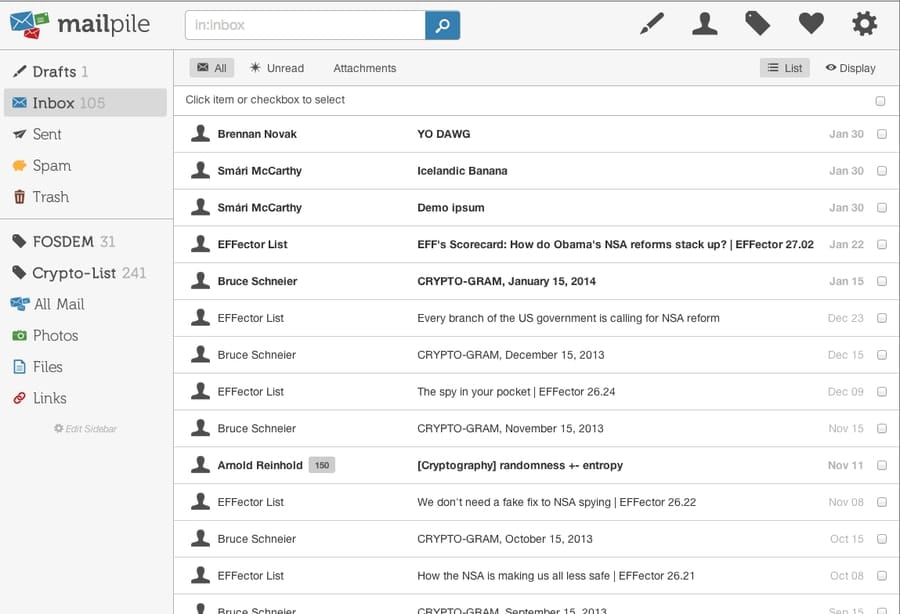Click avatar icon beside Arnold Reinhold
Screen dimensions: 900x614
click(x=200, y=464)
